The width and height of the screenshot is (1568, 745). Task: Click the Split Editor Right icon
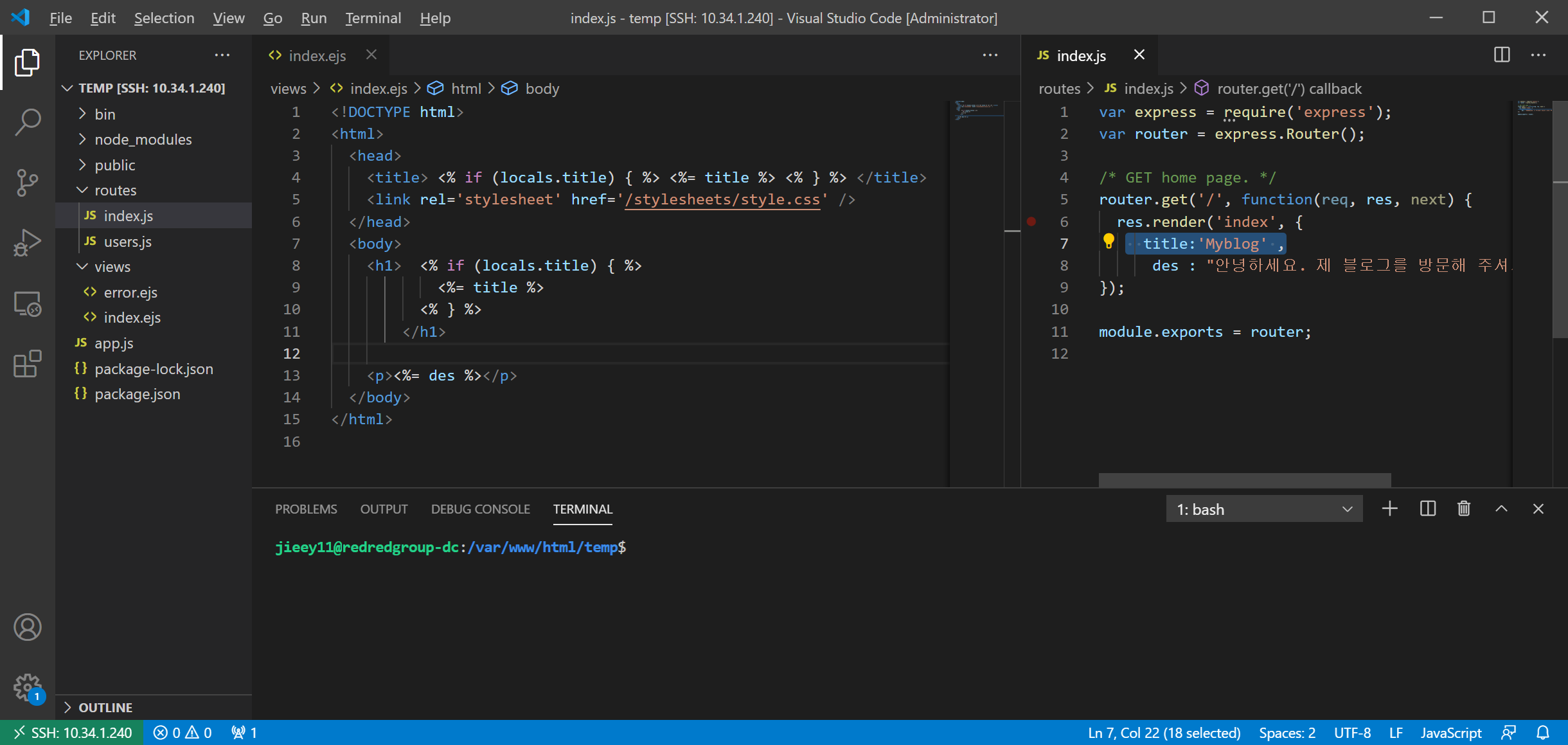(1502, 55)
